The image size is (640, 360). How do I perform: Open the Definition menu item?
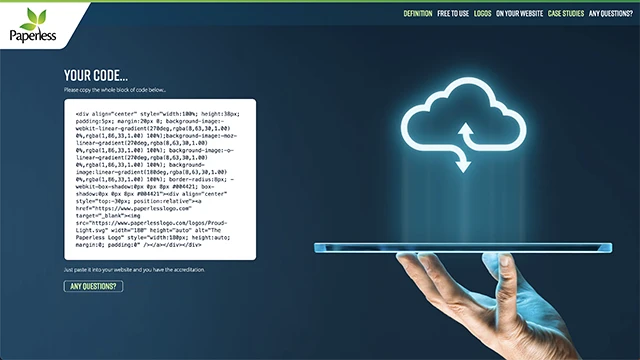418,13
